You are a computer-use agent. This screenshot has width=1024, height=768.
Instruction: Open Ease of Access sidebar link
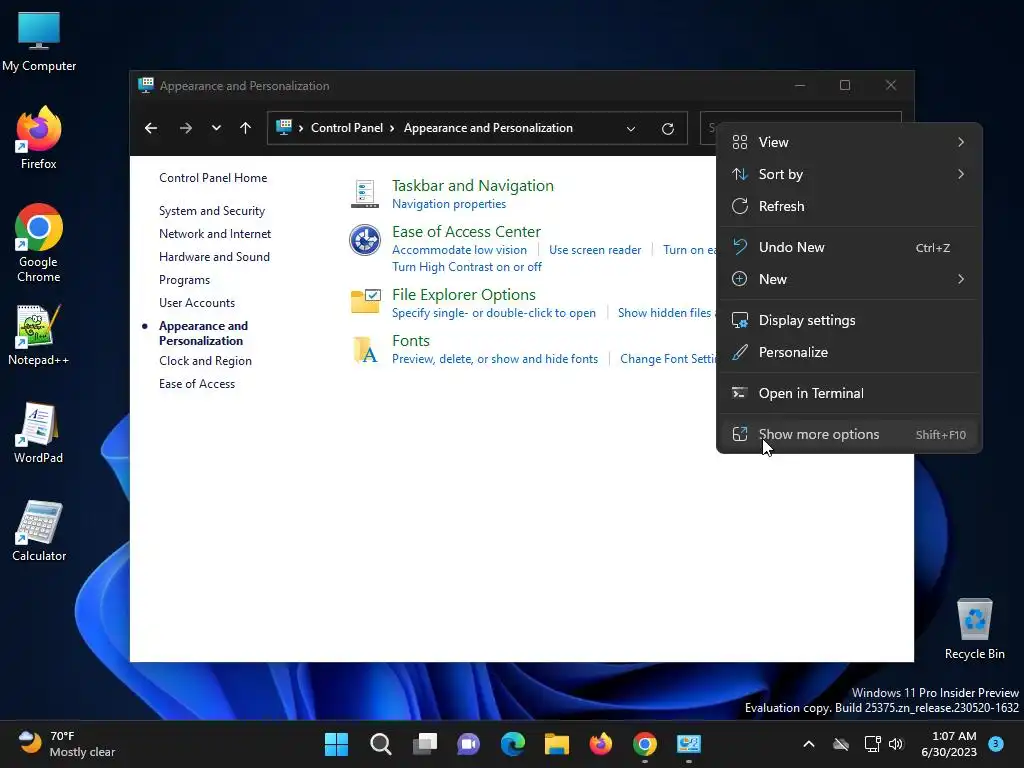coord(197,384)
